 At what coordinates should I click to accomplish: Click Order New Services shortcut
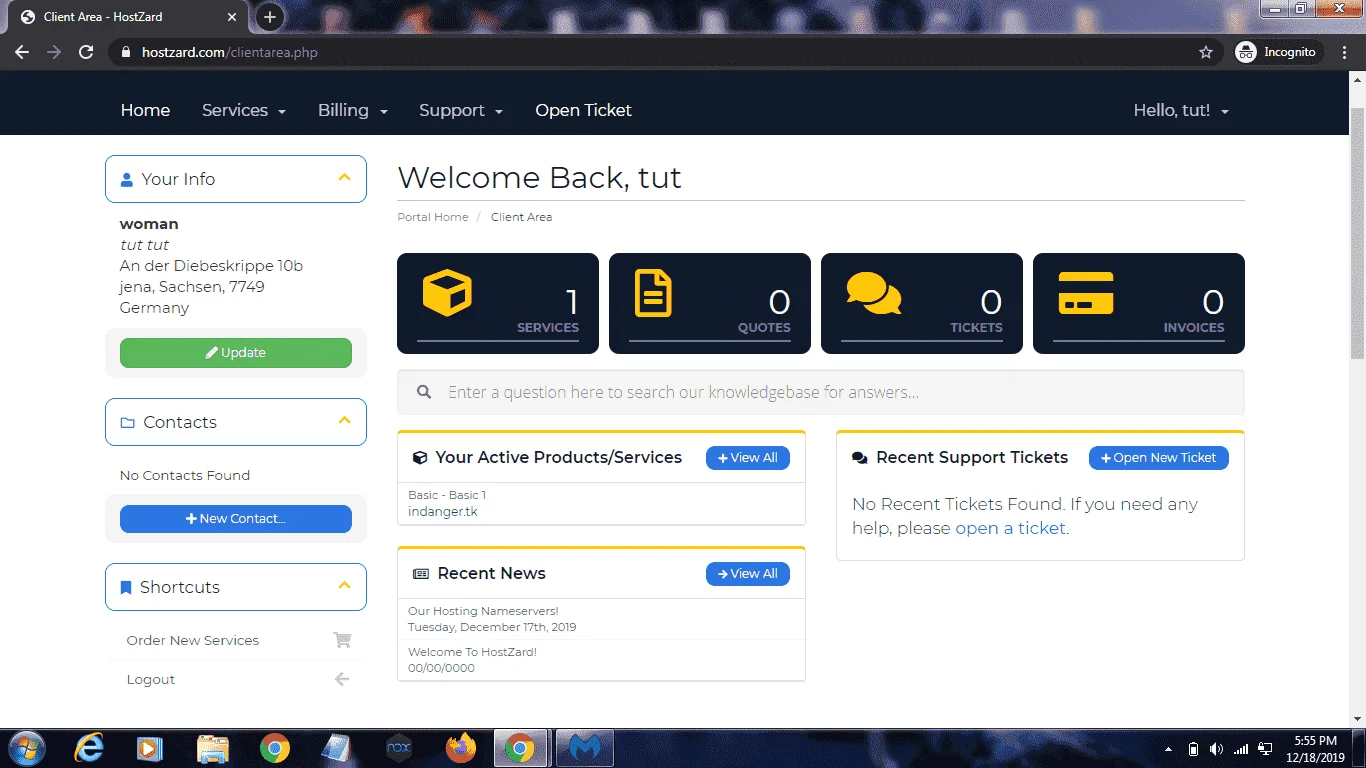(x=193, y=640)
